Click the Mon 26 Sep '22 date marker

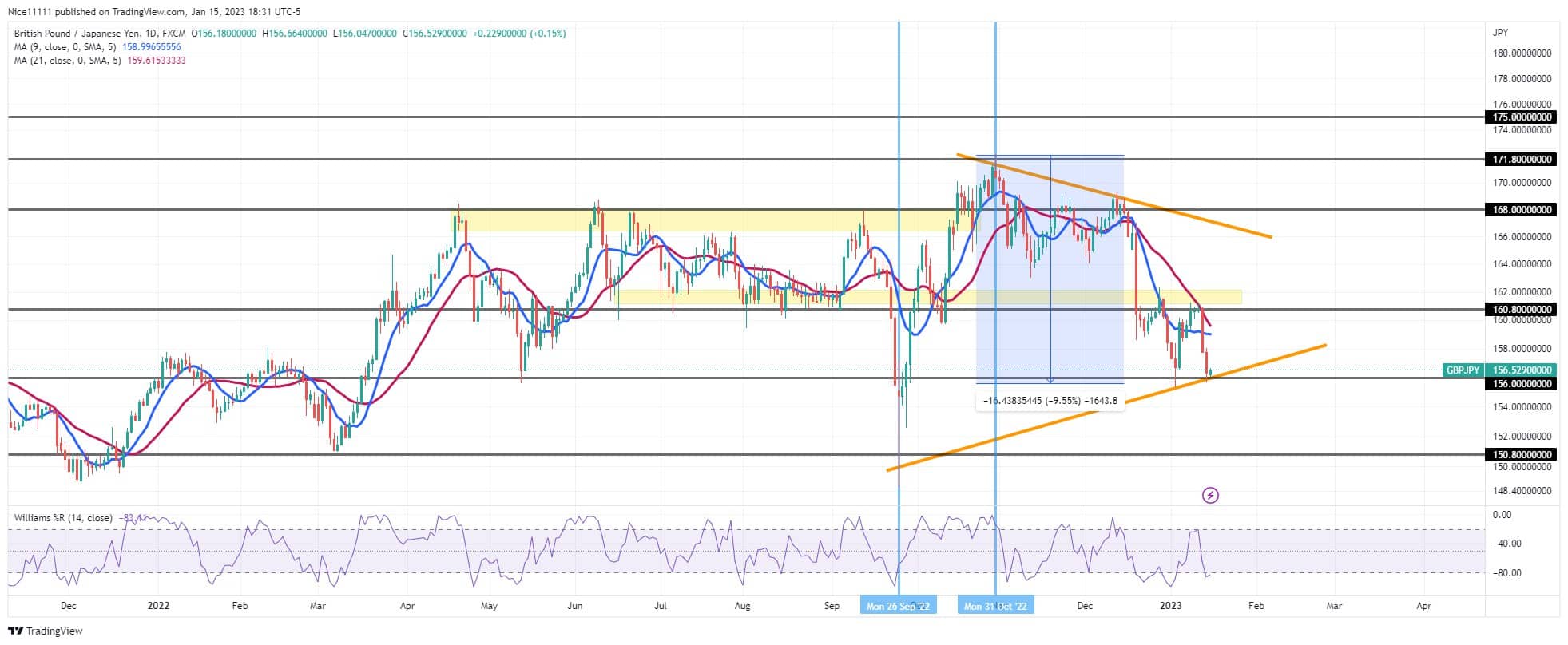tap(898, 607)
